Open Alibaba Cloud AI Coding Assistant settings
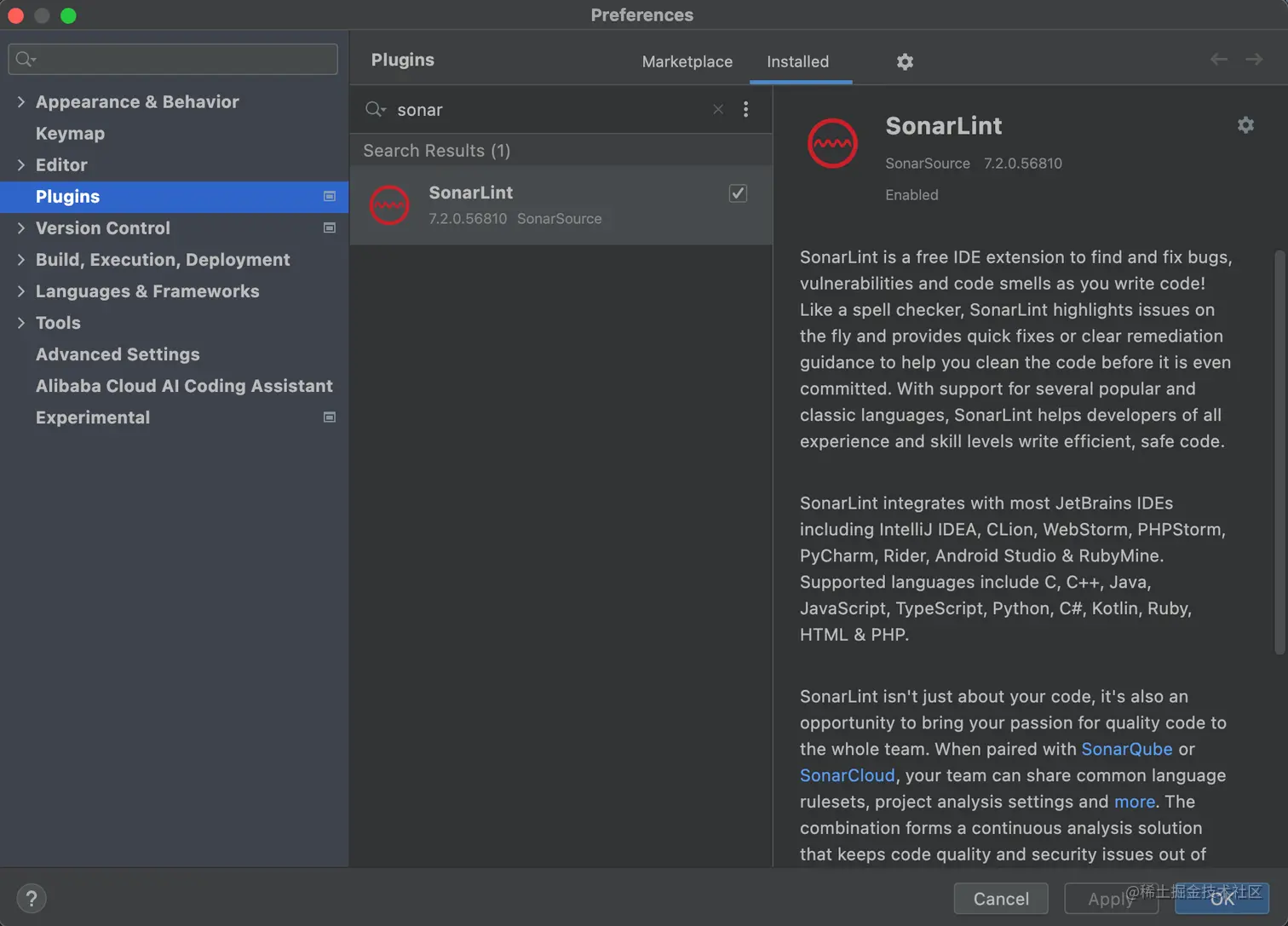 tap(184, 385)
